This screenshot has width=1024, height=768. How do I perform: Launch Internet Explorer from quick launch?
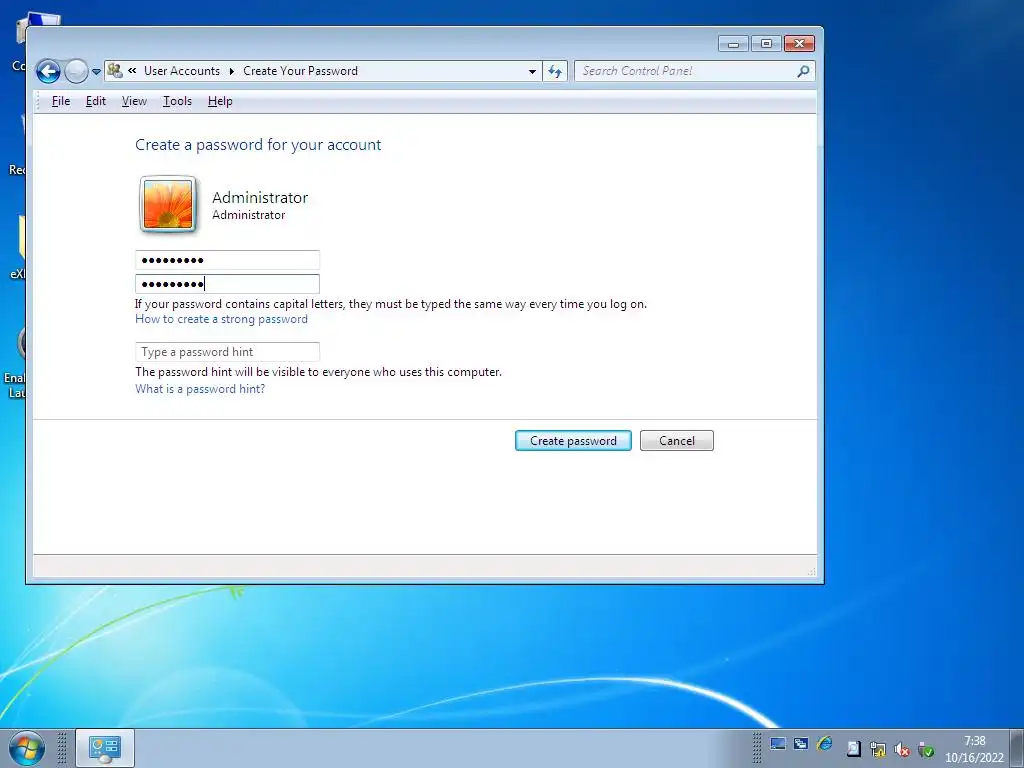824,743
